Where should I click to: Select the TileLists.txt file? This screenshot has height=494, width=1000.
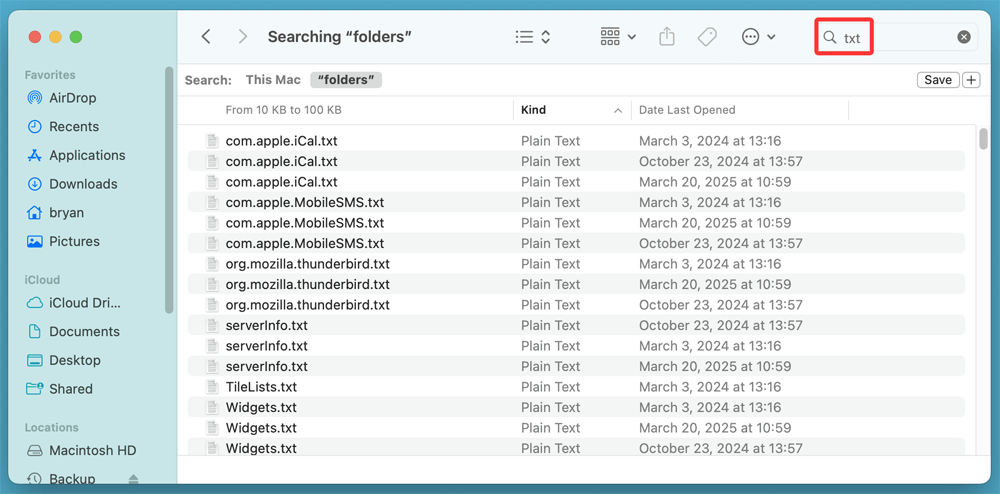tap(576, 386)
